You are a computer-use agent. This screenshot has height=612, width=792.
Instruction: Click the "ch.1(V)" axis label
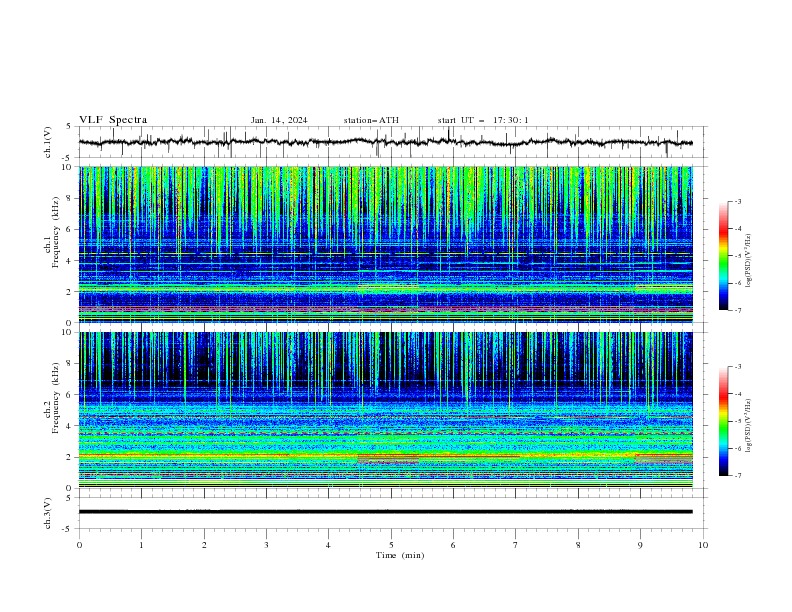pyautogui.click(x=48, y=142)
